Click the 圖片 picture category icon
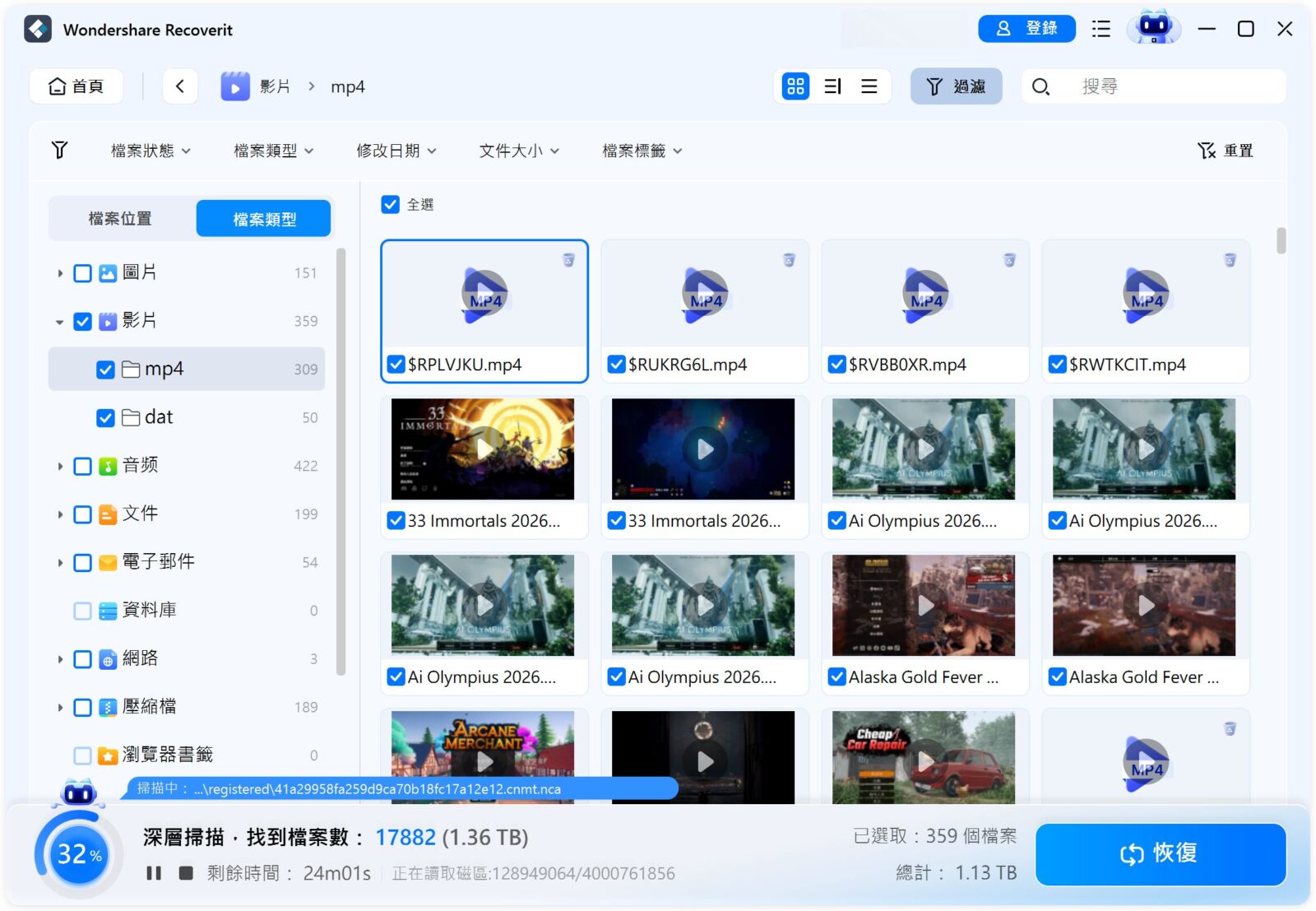 [108, 273]
